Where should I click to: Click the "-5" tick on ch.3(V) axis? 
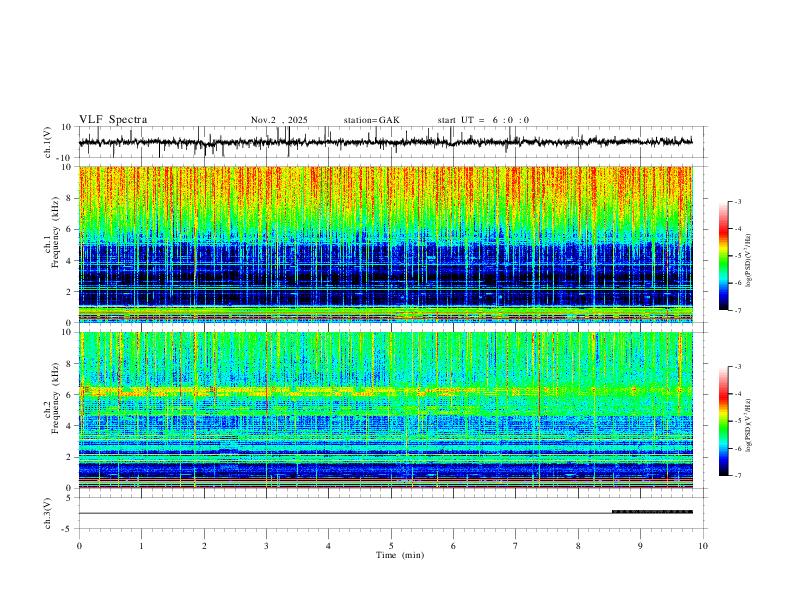(68, 529)
